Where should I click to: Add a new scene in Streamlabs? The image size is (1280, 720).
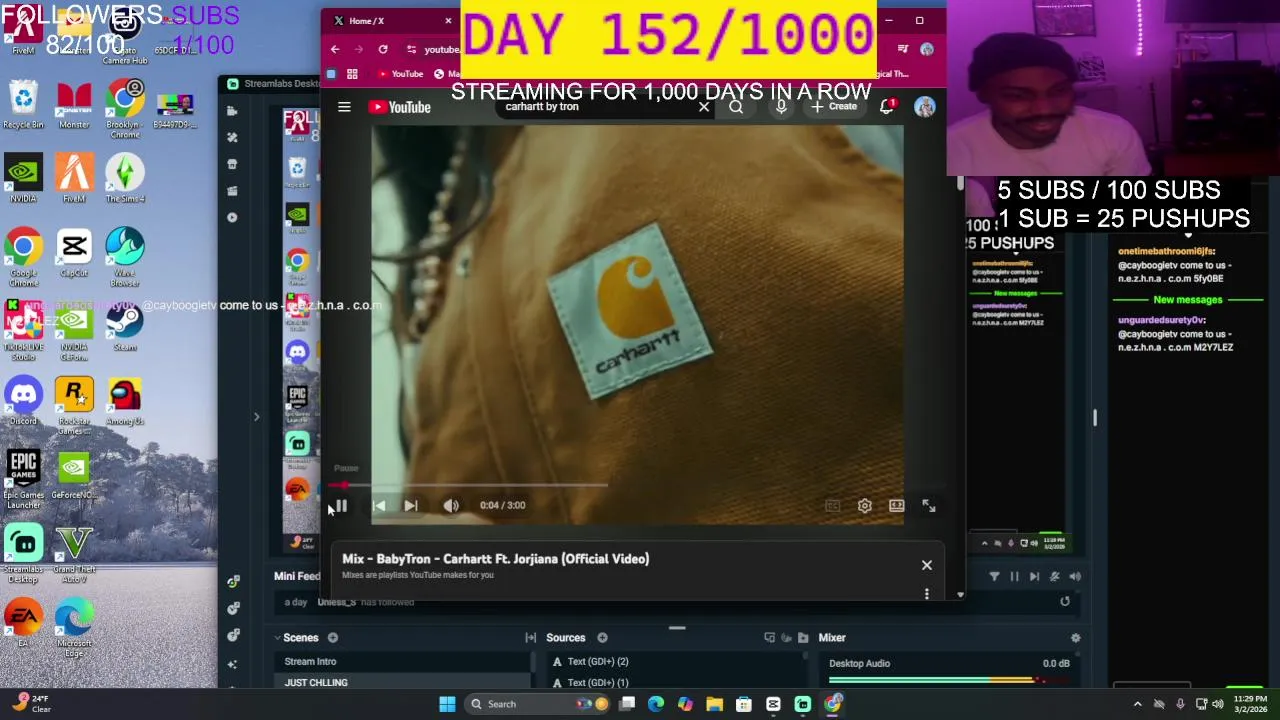point(332,638)
